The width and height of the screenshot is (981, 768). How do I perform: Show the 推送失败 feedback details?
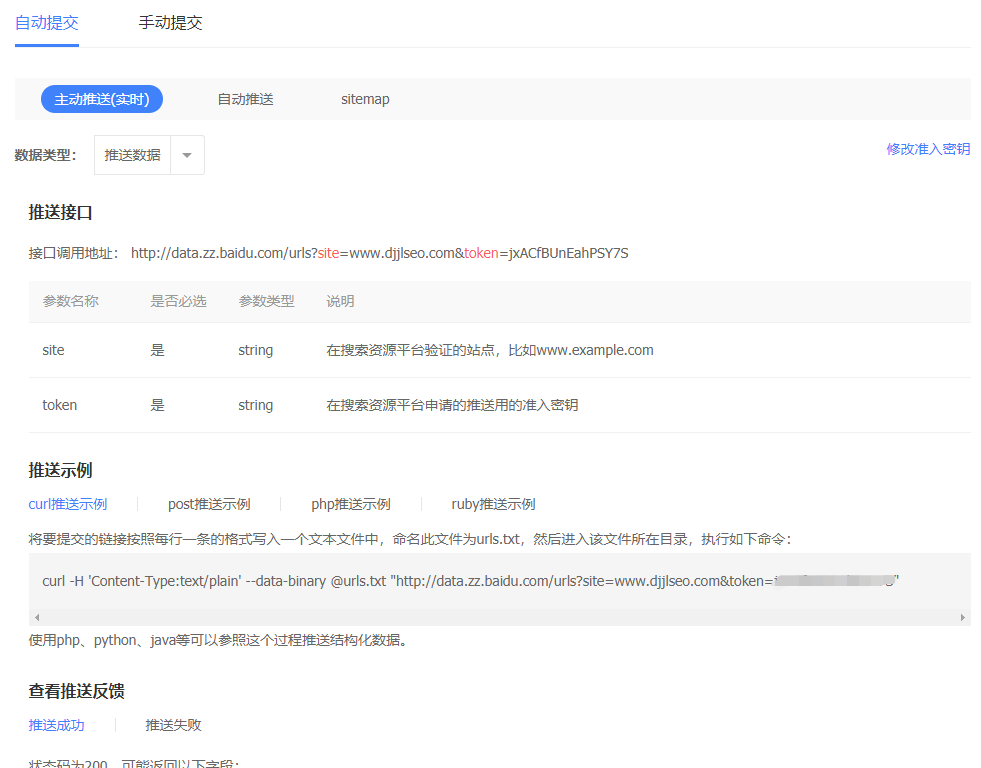(x=173, y=725)
